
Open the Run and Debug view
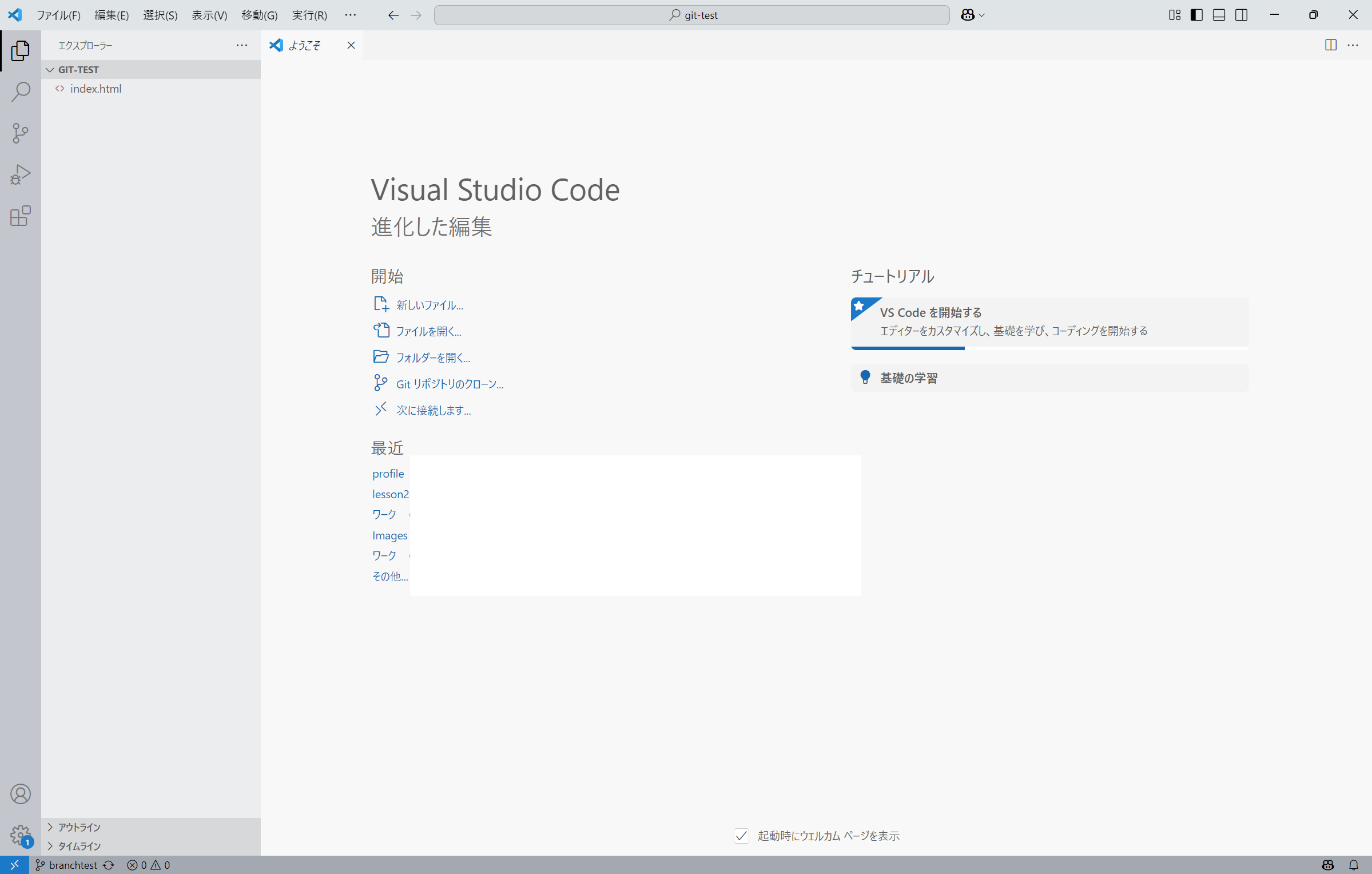coord(21,174)
